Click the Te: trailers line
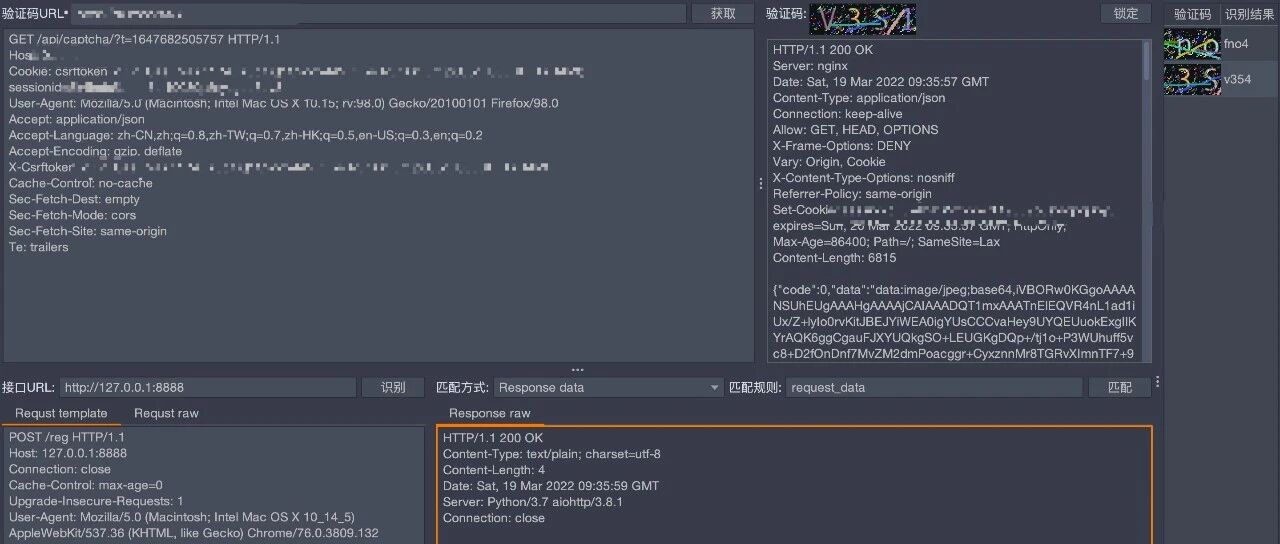 tap(39, 247)
